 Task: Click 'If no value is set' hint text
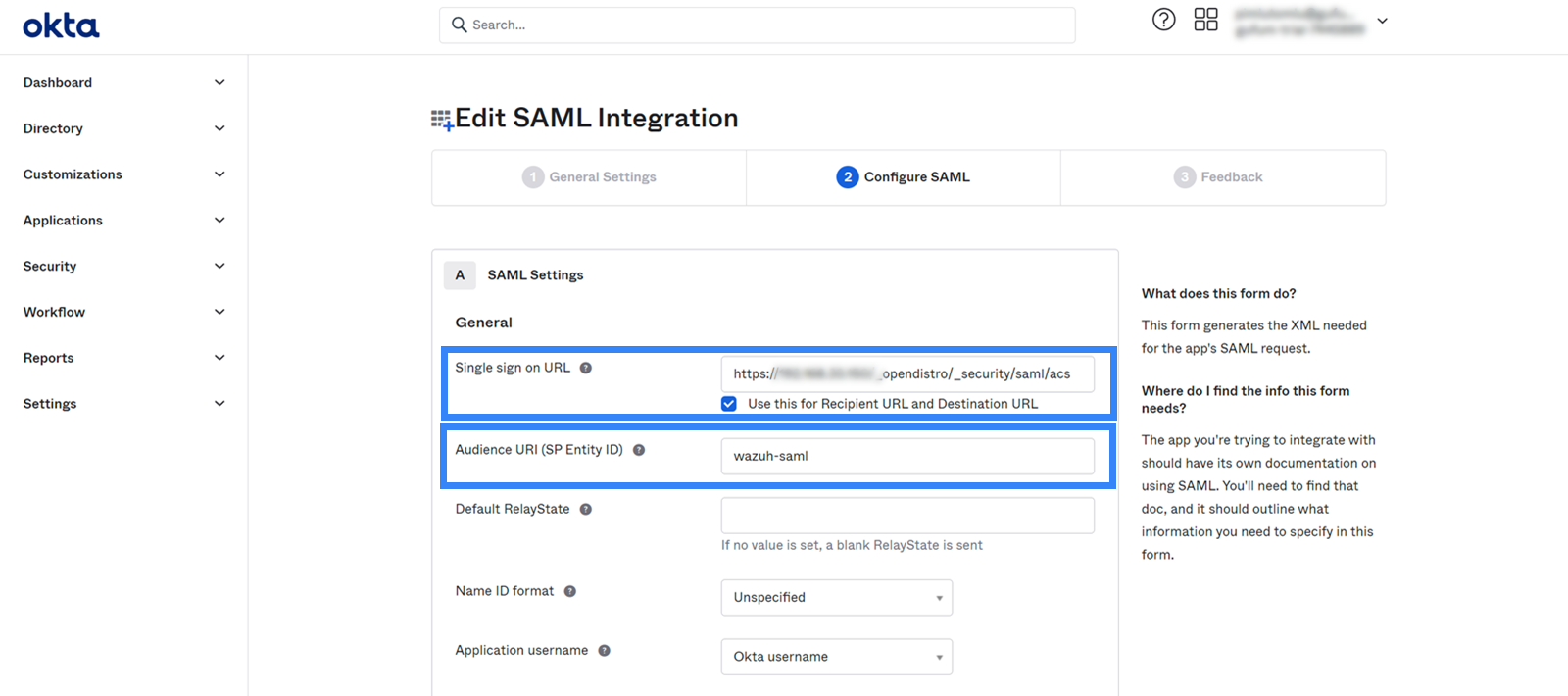(852, 545)
